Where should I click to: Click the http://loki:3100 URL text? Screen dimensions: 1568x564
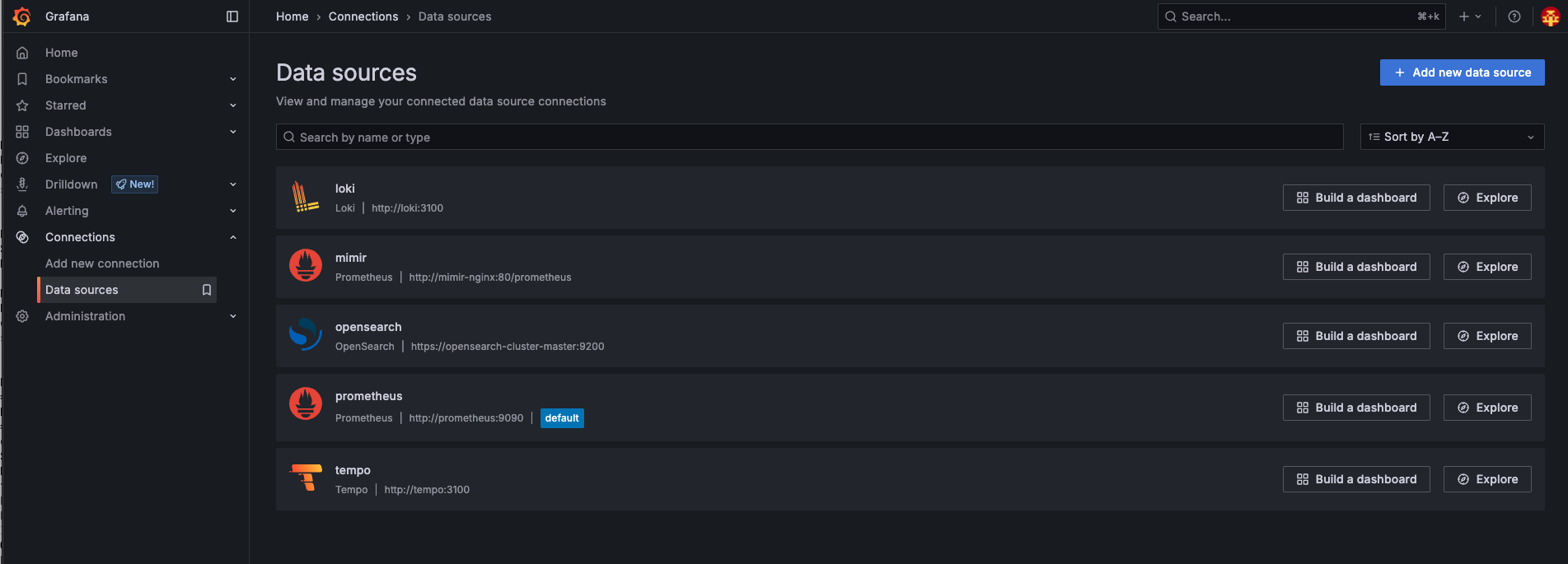tap(407, 208)
